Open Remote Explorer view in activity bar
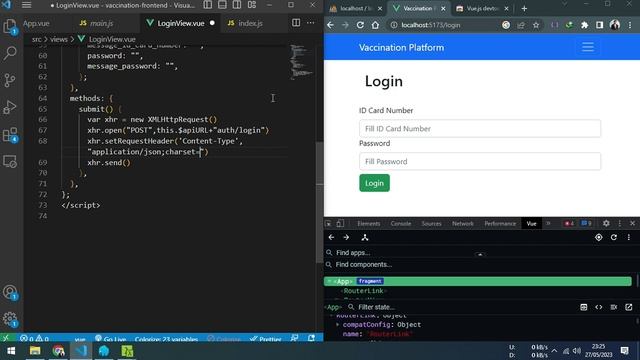640x360 pixels. pyautogui.click(x=10, y=162)
